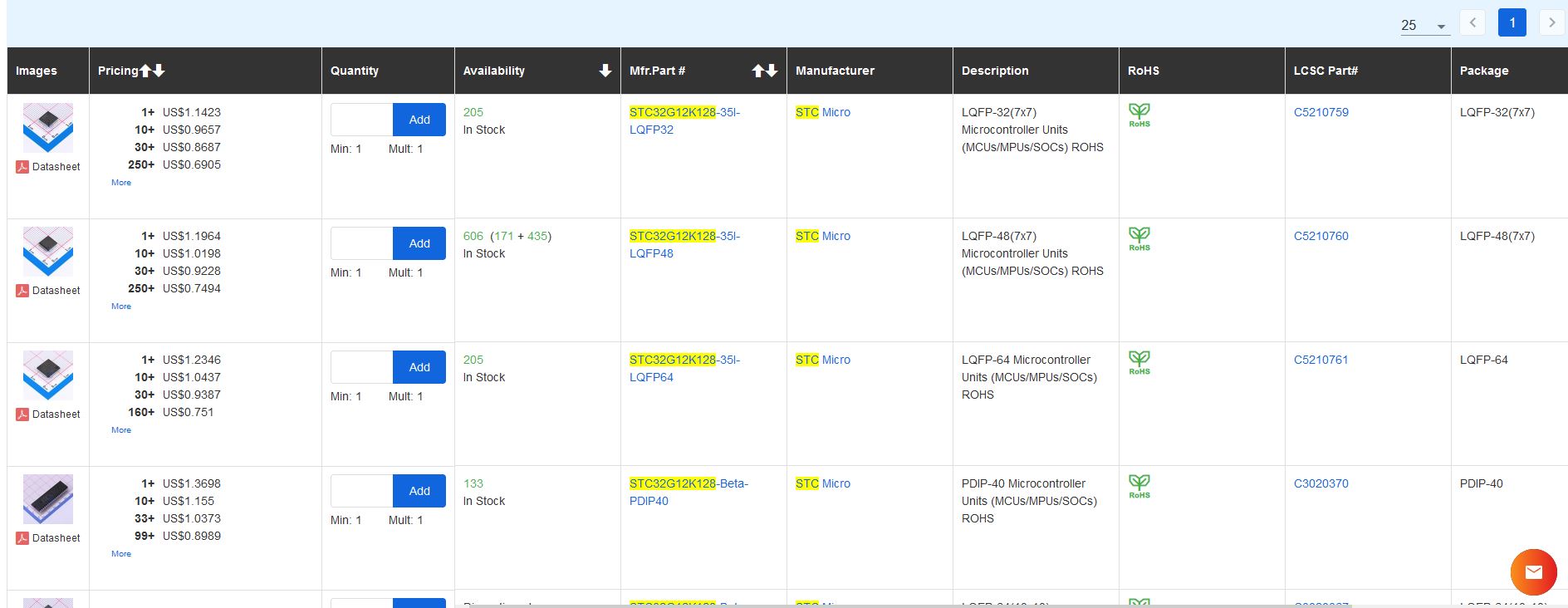The image size is (1568, 608).
Task: Open STC32G12K128-35I-LQFP32 part link
Action: coord(684,121)
